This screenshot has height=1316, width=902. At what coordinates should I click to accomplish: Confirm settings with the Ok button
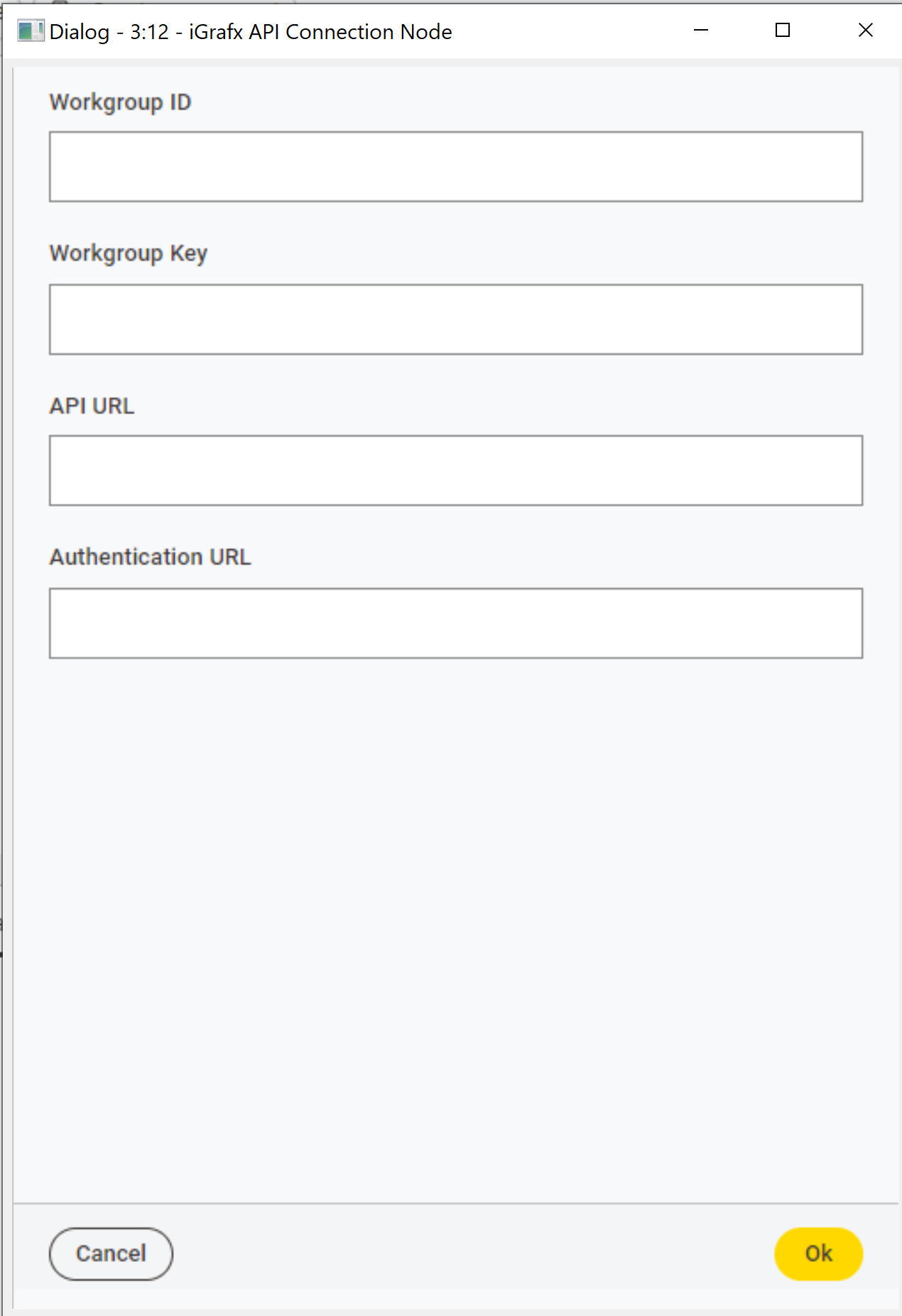(818, 1253)
